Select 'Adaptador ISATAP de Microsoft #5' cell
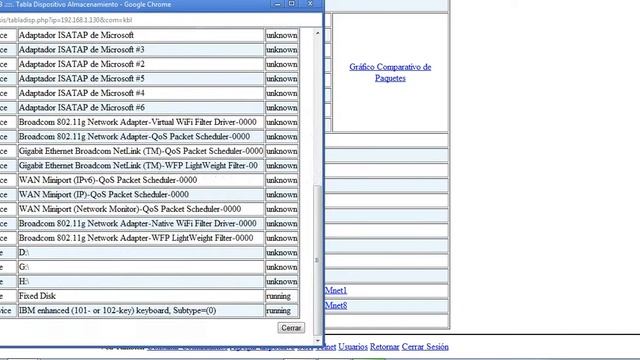The image size is (640, 360). tap(141, 79)
